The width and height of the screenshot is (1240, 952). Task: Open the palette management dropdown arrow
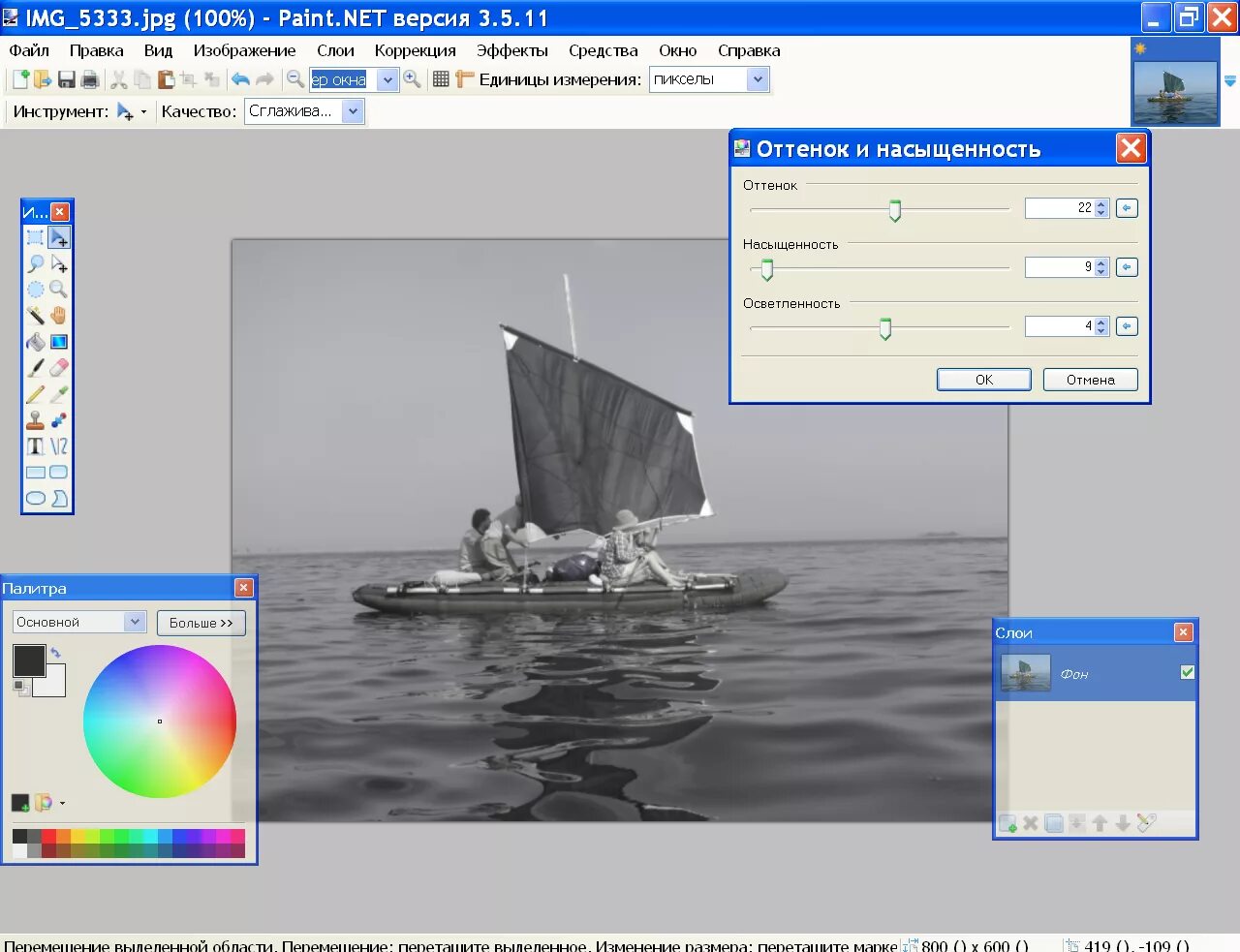(x=63, y=803)
